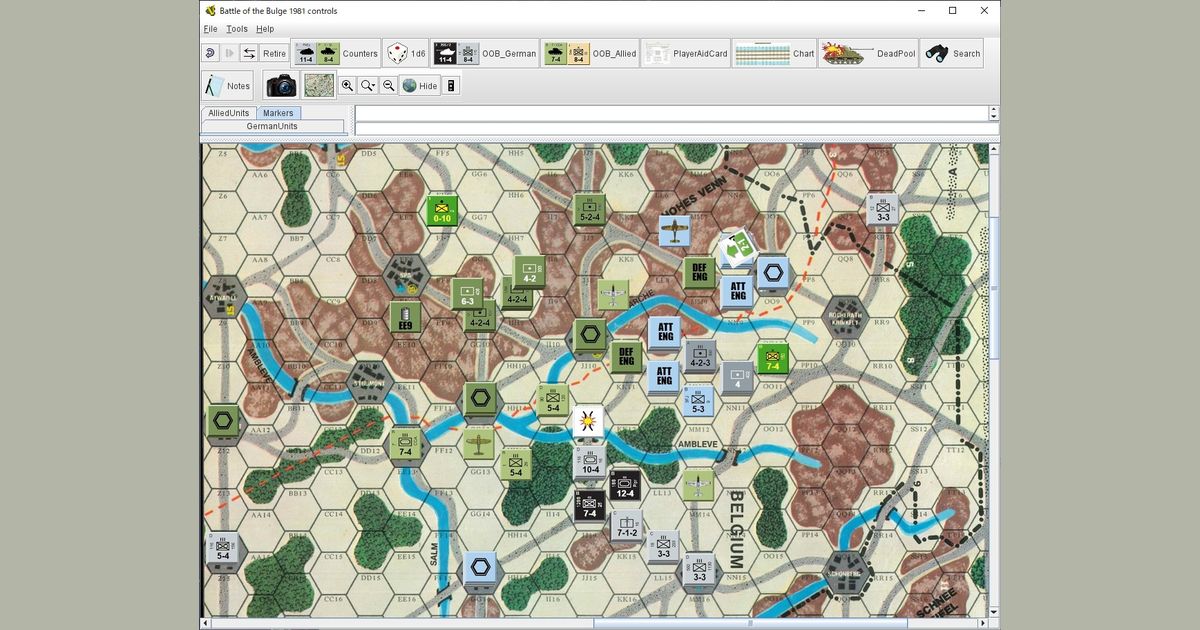Click the Hide globe button
Viewport: 1200px width, 630px height.
tap(418, 85)
